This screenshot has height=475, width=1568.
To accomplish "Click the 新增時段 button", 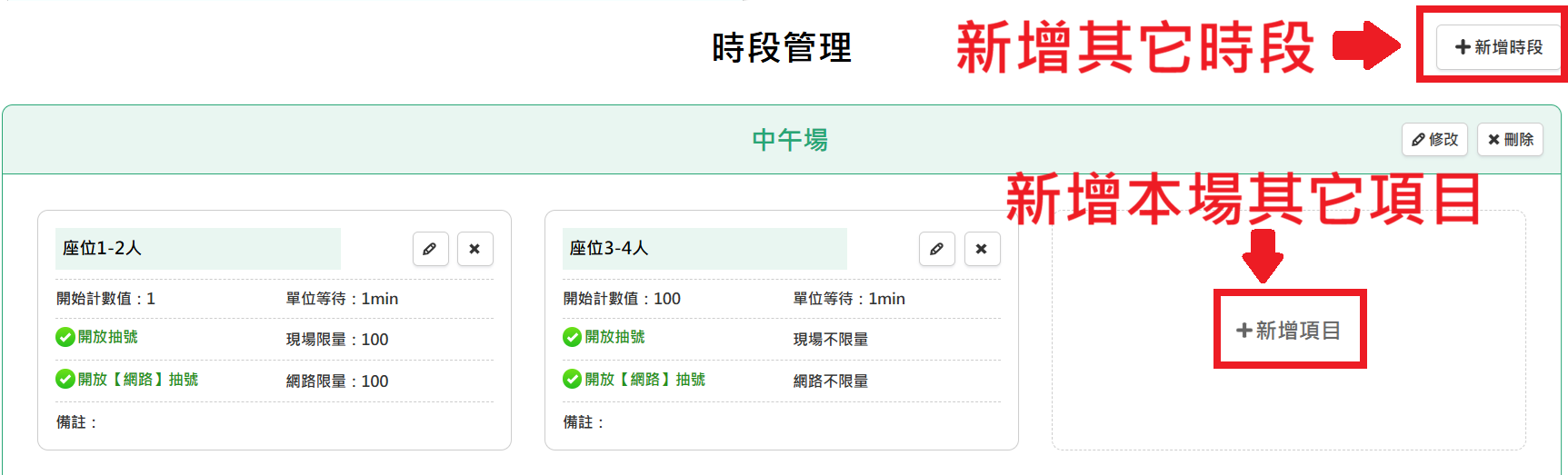I will 1498,47.
